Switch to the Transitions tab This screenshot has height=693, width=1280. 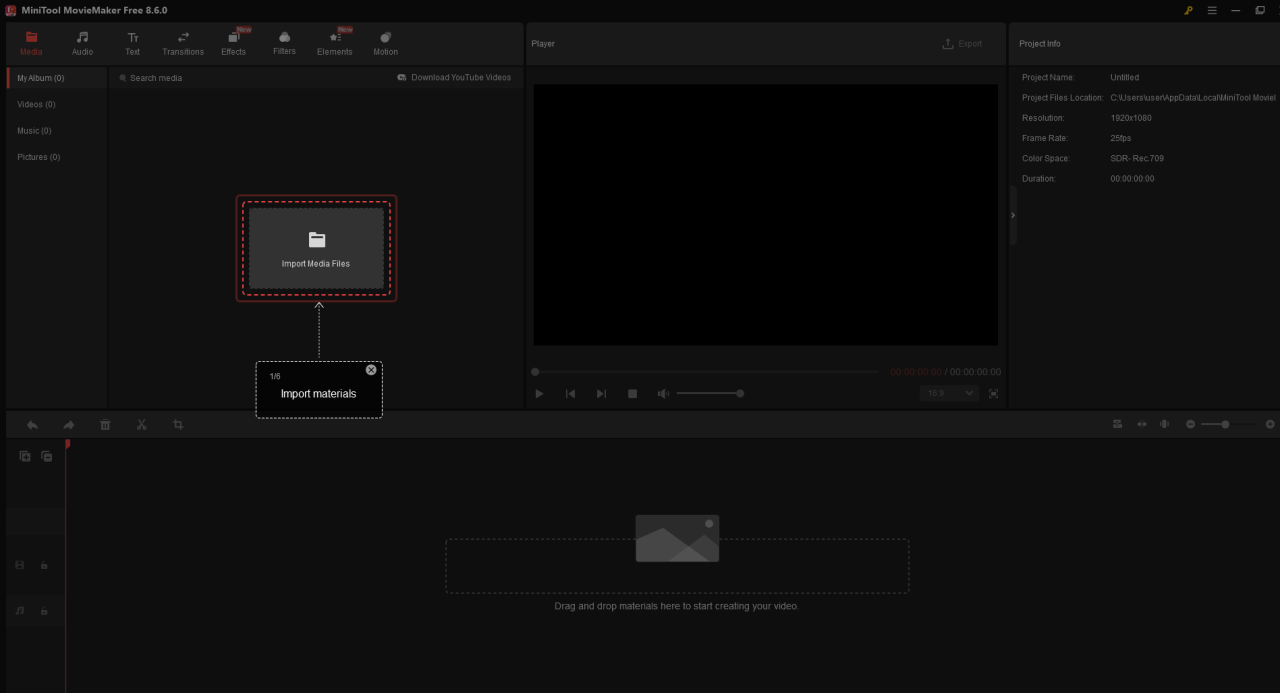[183, 43]
